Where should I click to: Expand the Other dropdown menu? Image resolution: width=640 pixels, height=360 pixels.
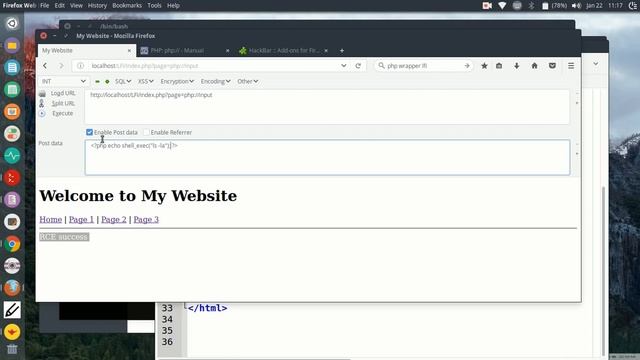(x=247, y=81)
